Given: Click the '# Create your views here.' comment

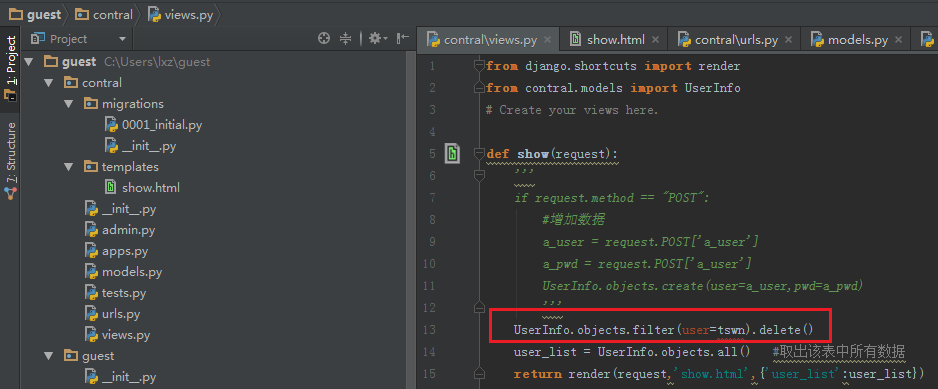Looking at the screenshot, I should [x=572, y=110].
